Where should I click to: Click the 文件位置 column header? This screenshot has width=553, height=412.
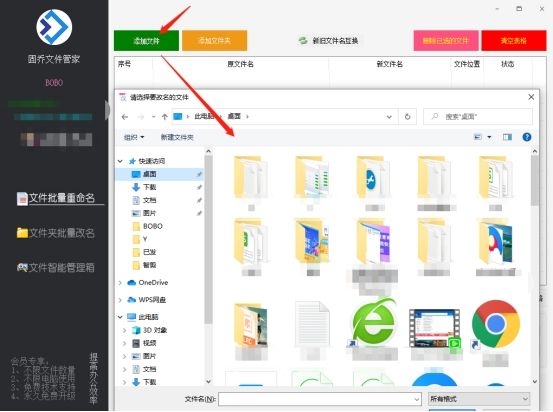467,64
